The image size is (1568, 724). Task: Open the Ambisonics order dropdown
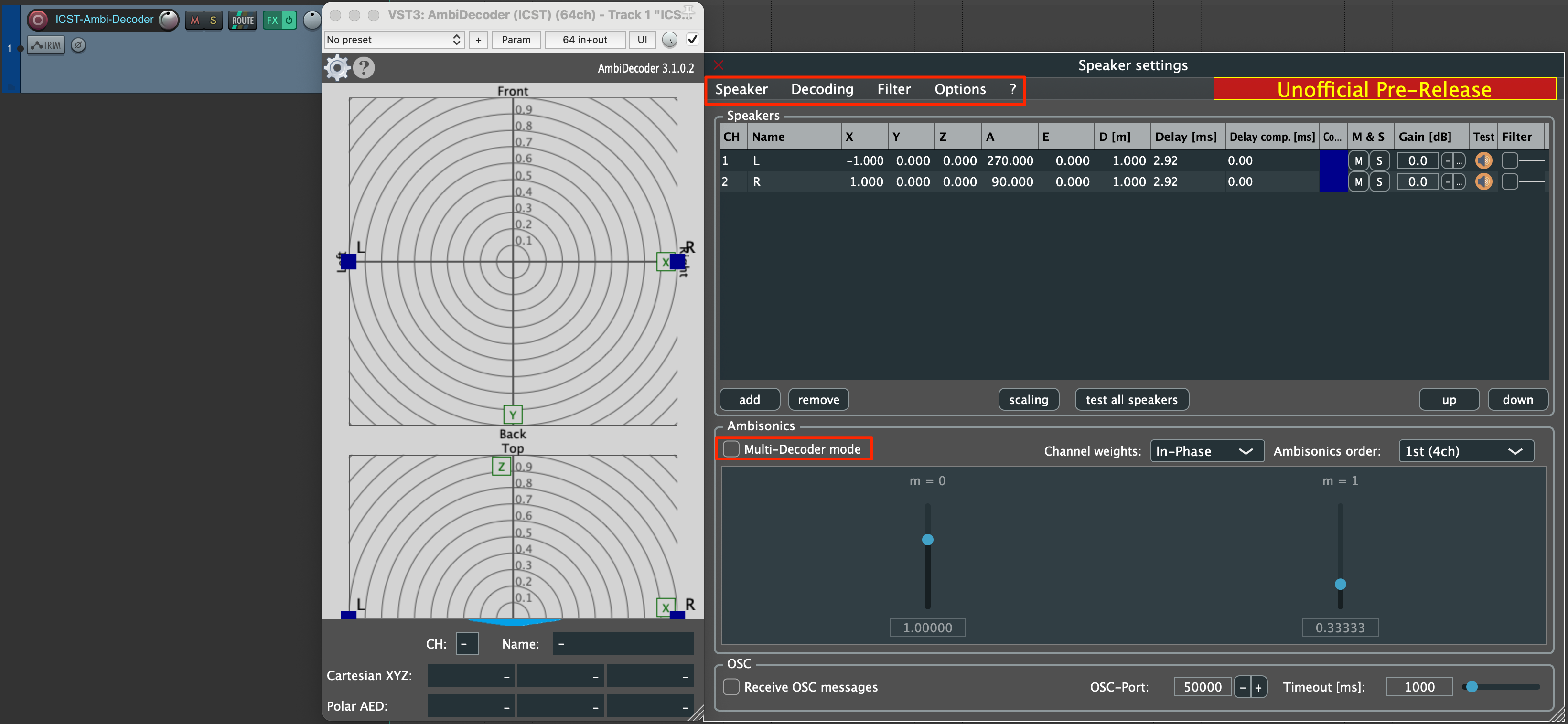pos(1466,451)
